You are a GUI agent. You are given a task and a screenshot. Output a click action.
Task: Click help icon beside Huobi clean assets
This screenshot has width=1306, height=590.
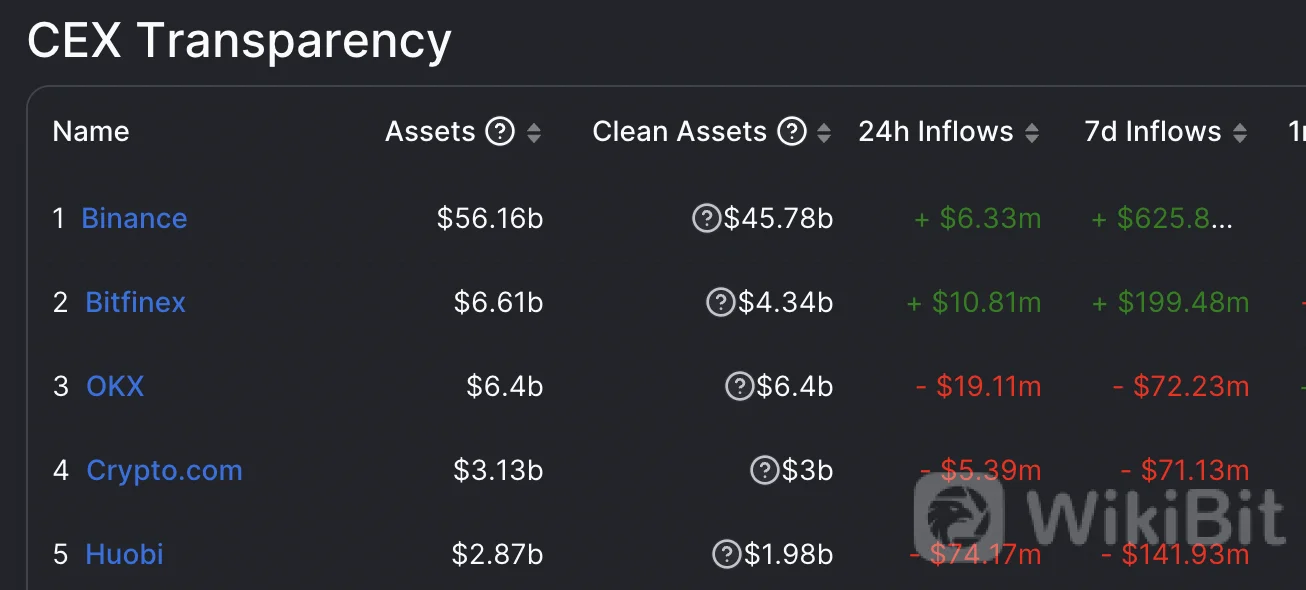(x=726, y=554)
